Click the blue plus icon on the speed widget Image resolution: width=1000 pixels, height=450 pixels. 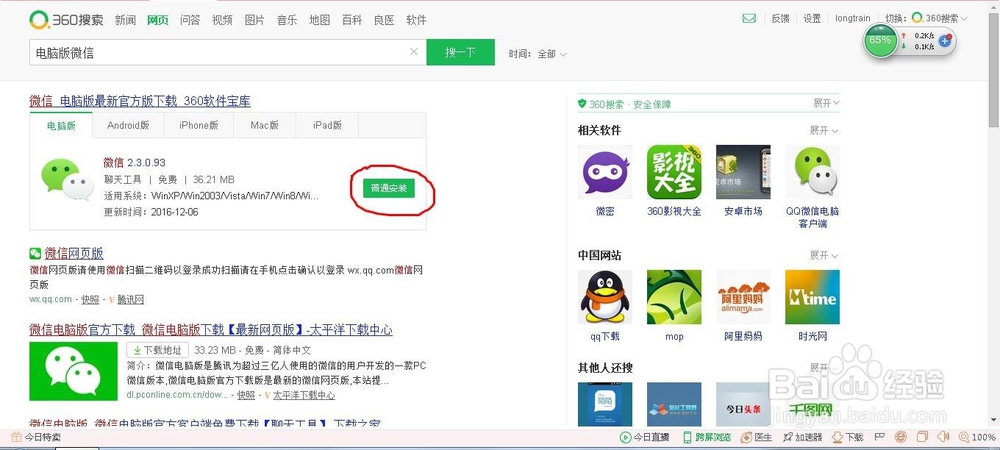point(945,40)
